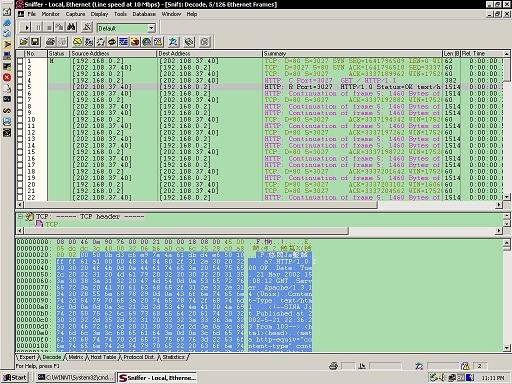Click the frame list vertical scroll down arrow
Viewport: 512px width, 384px height.
507,197
